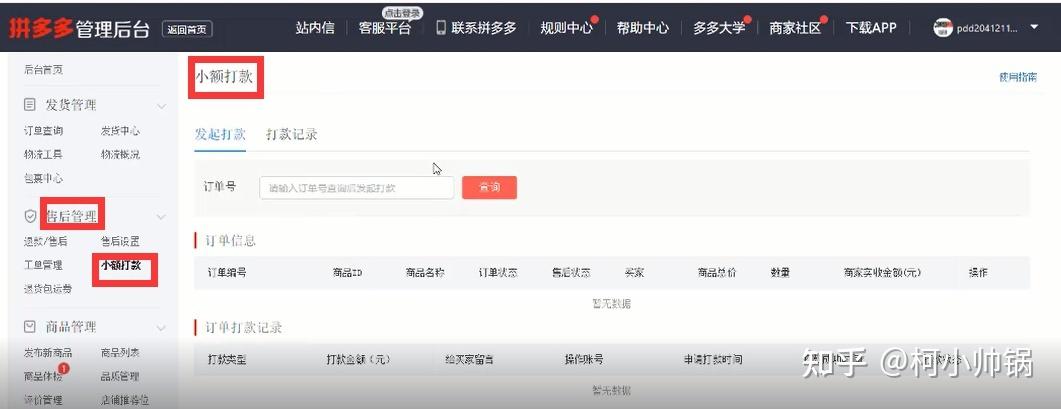Focus the 订单号 input field
Viewport: 1061px width, 409px height.
coord(357,188)
